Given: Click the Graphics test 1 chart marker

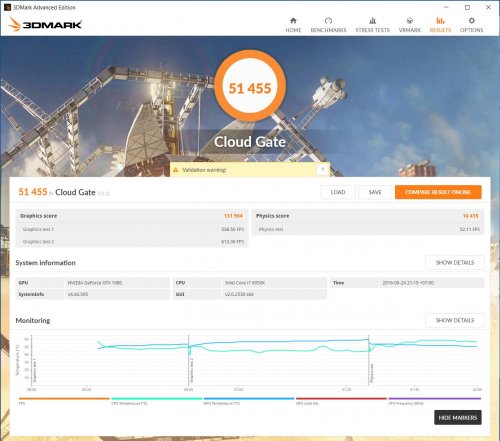Looking at the screenshot, I should tap(34, 371).
